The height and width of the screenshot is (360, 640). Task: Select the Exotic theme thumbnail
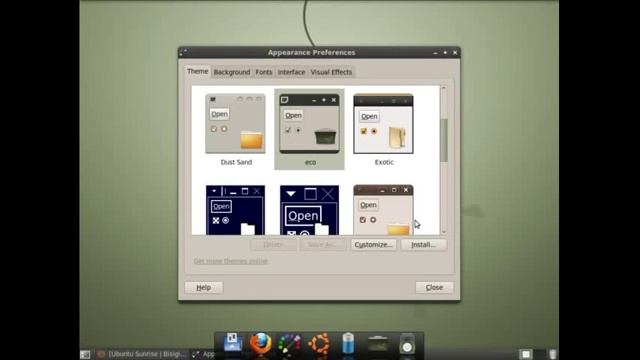pyautogui.click(x=383, y=124)
